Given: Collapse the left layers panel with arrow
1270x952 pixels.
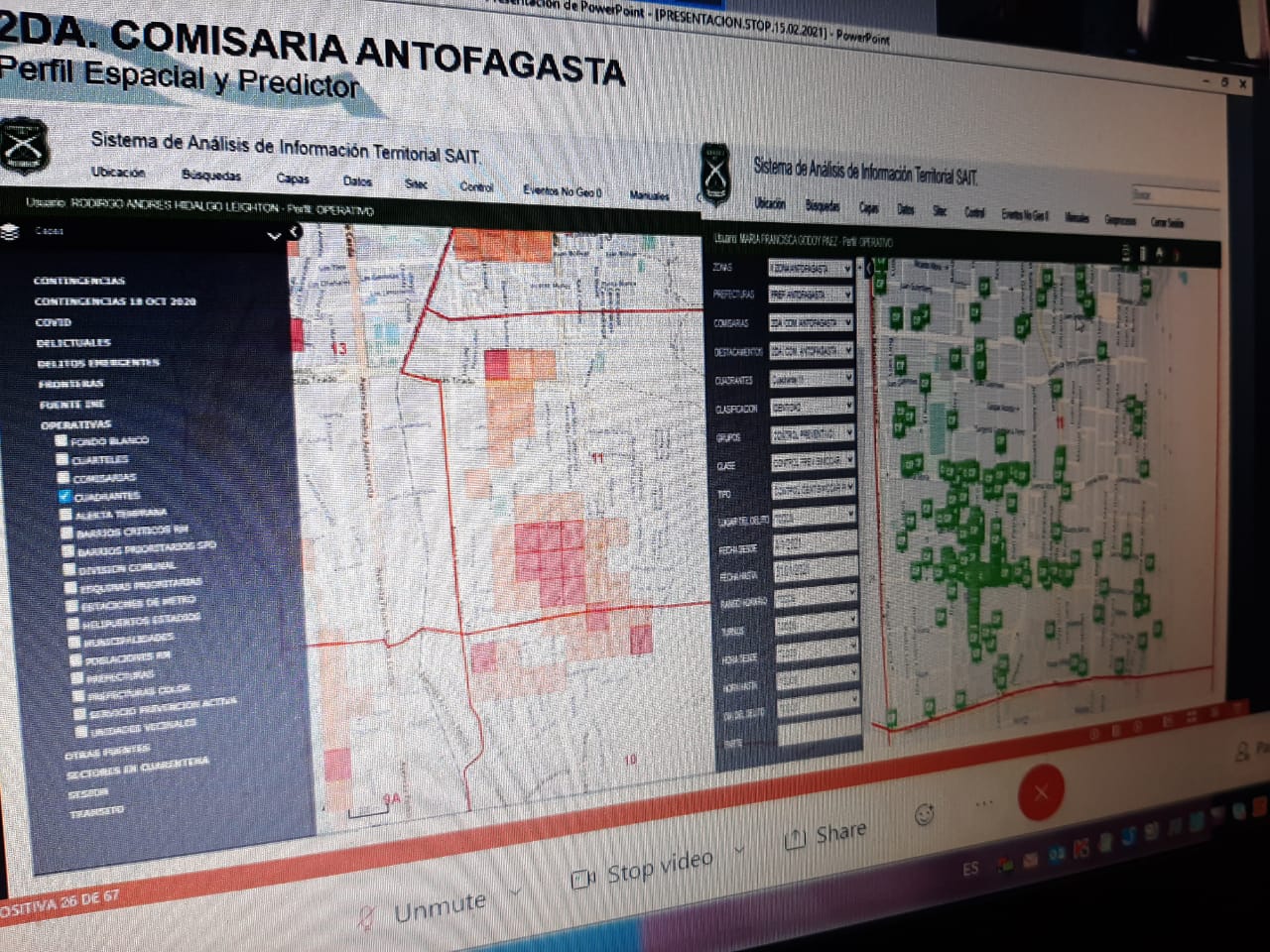Looking at the screenshot, I should coord(295,232).
